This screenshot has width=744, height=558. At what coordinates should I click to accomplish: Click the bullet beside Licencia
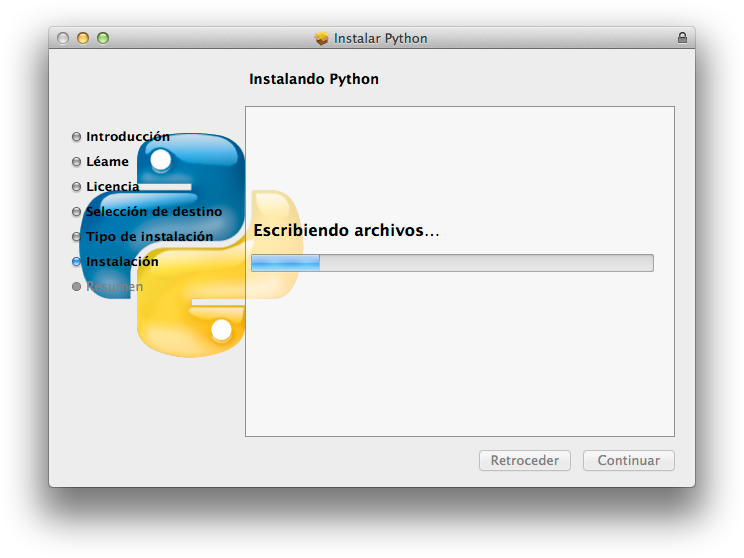pyautogui.click(x=76, y=186)
